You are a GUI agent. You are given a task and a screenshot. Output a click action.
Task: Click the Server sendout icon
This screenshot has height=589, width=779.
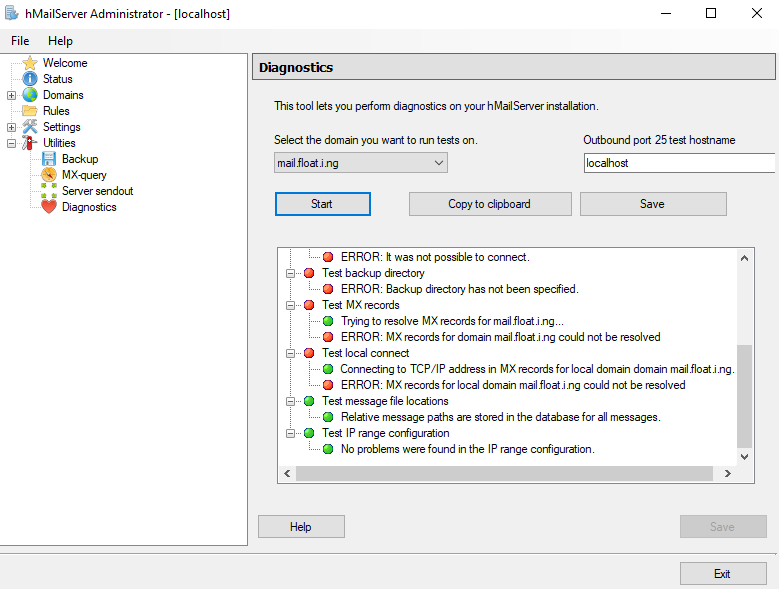49,191
